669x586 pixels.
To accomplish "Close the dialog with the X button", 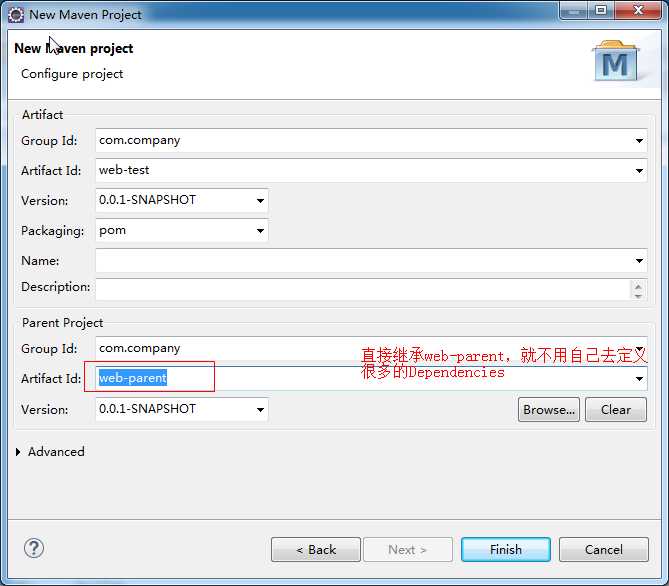I will point(638,10).
